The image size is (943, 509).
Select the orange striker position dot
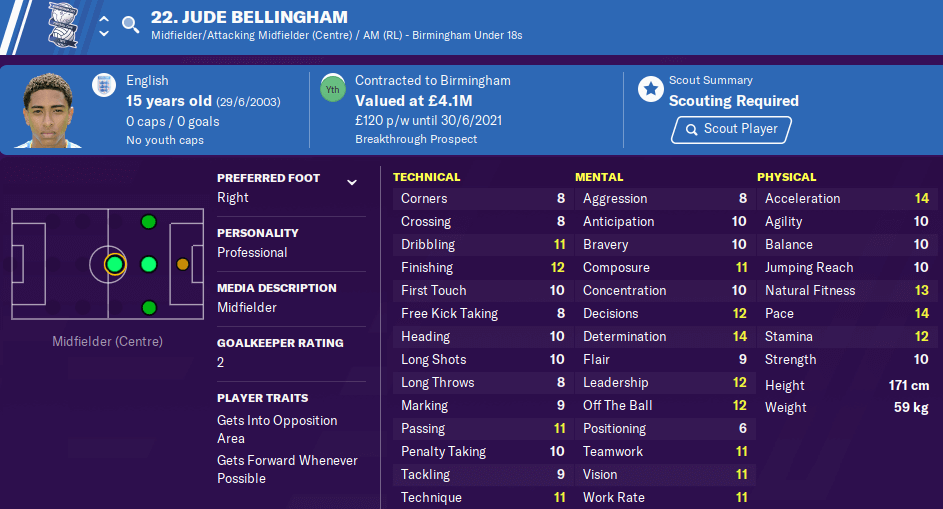tap(183, 264)
